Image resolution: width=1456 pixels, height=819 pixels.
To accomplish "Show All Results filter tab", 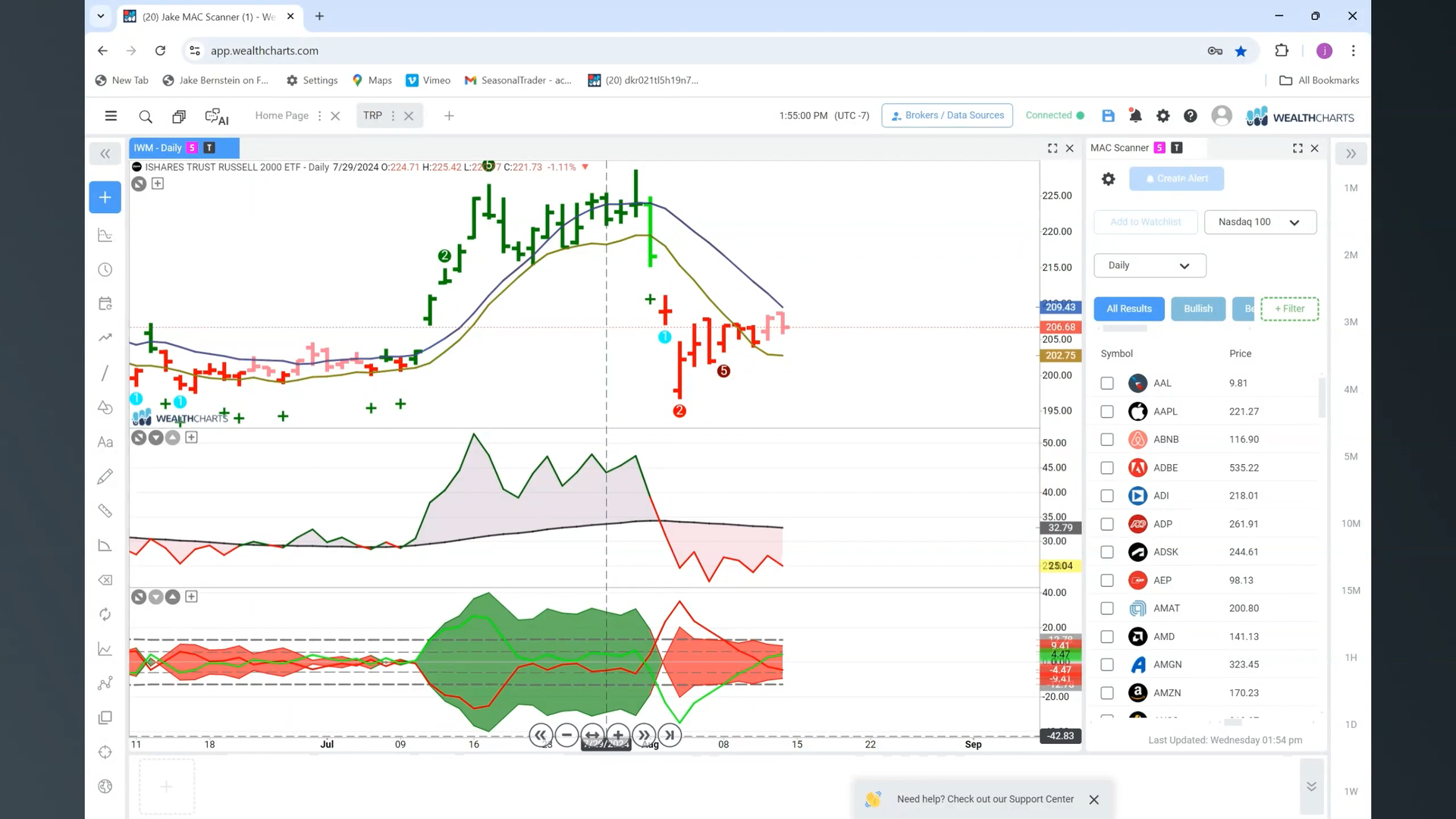I will click(1128, 309).
